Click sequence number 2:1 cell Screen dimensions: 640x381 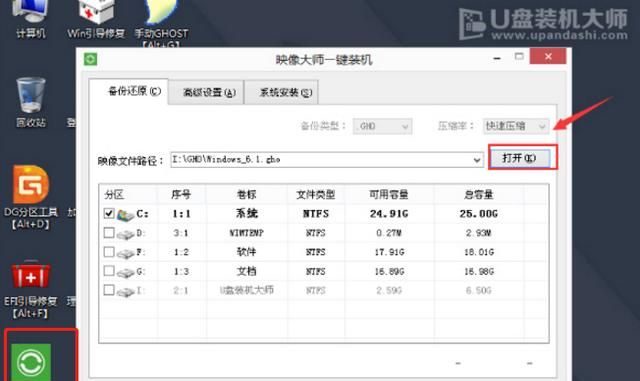coord(181,291)
